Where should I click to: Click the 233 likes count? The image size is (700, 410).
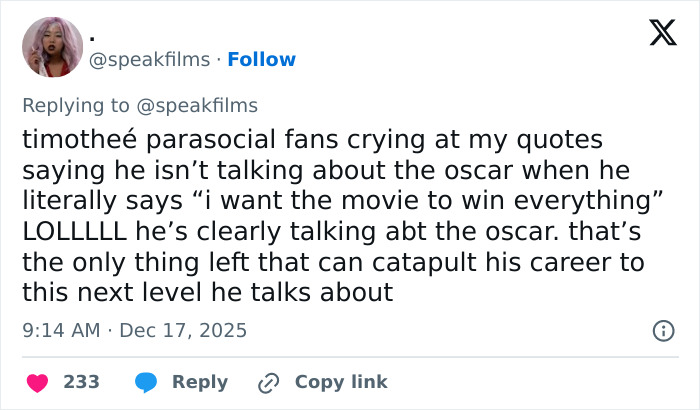click(81, 382)
